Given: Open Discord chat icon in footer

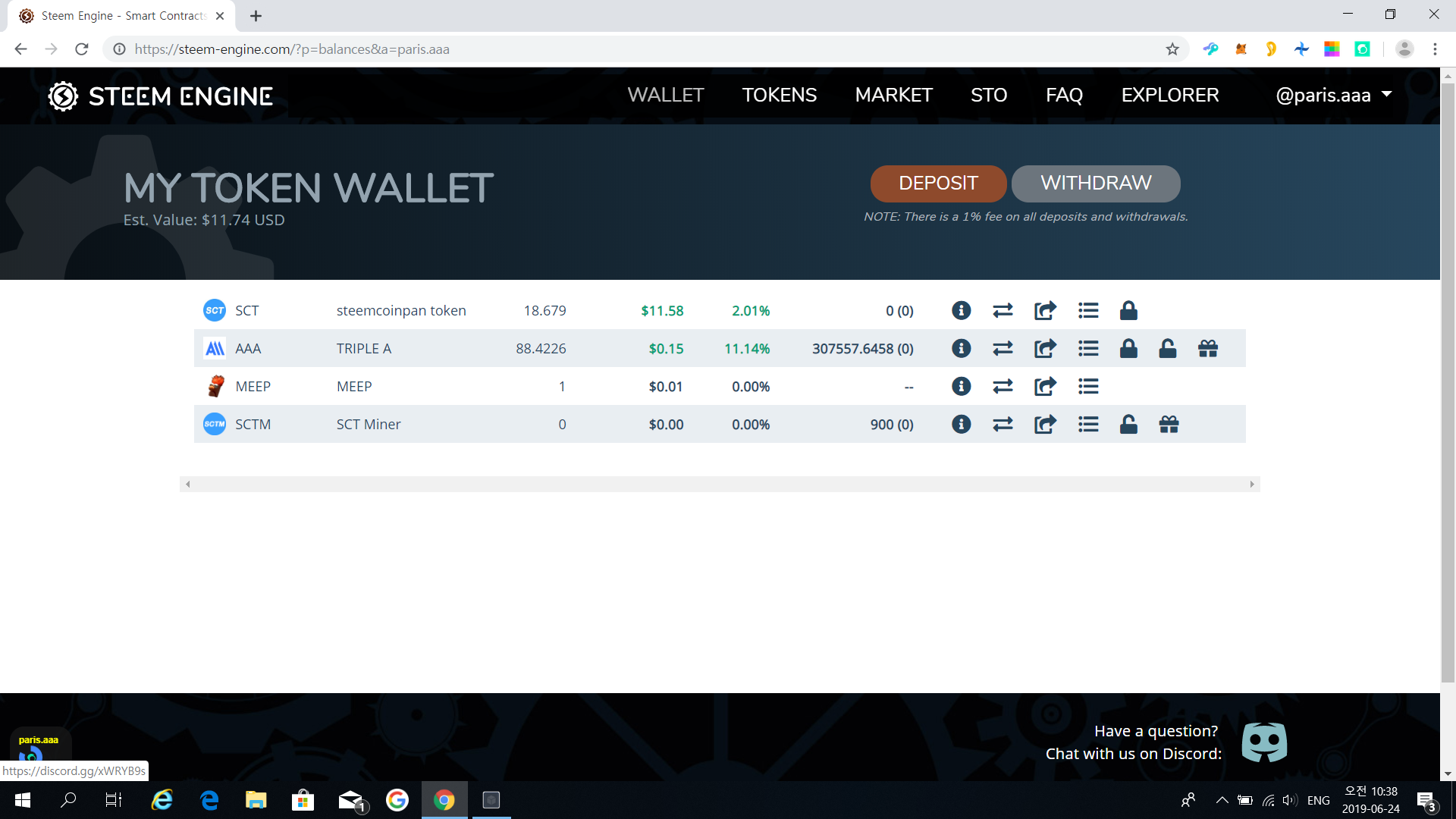Looking at the screenshot, I should (x=1264, y=742).
